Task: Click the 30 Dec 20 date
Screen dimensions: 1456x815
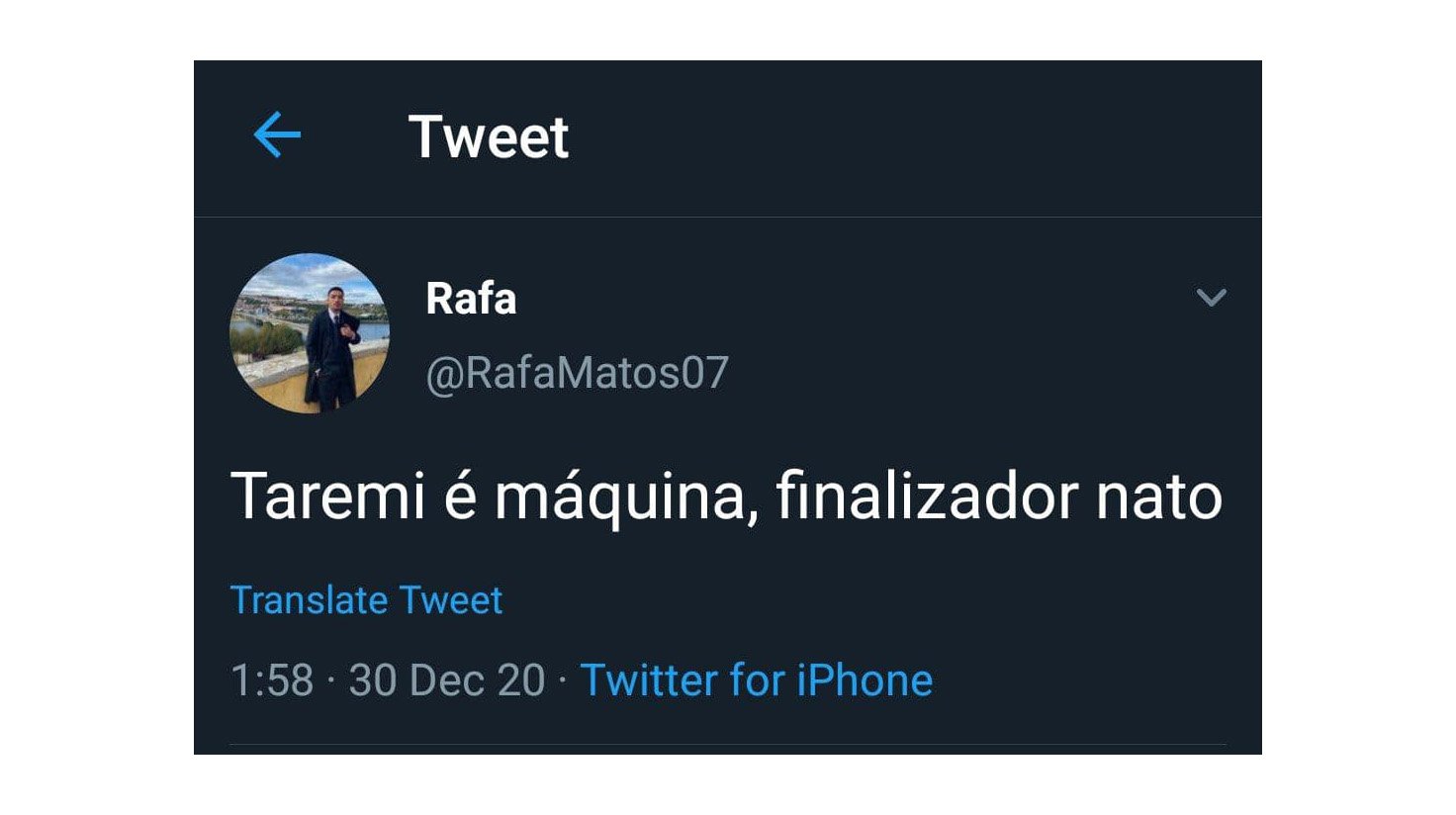Action: pos(447,680)
